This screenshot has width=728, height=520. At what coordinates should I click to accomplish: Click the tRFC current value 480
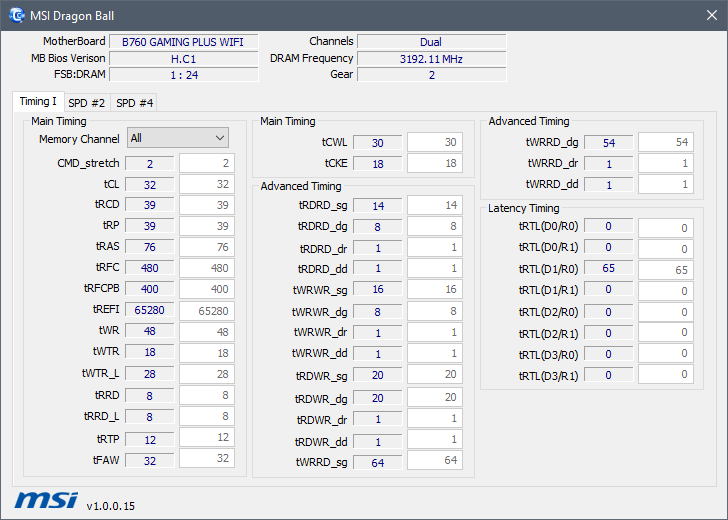click(150, 268)
